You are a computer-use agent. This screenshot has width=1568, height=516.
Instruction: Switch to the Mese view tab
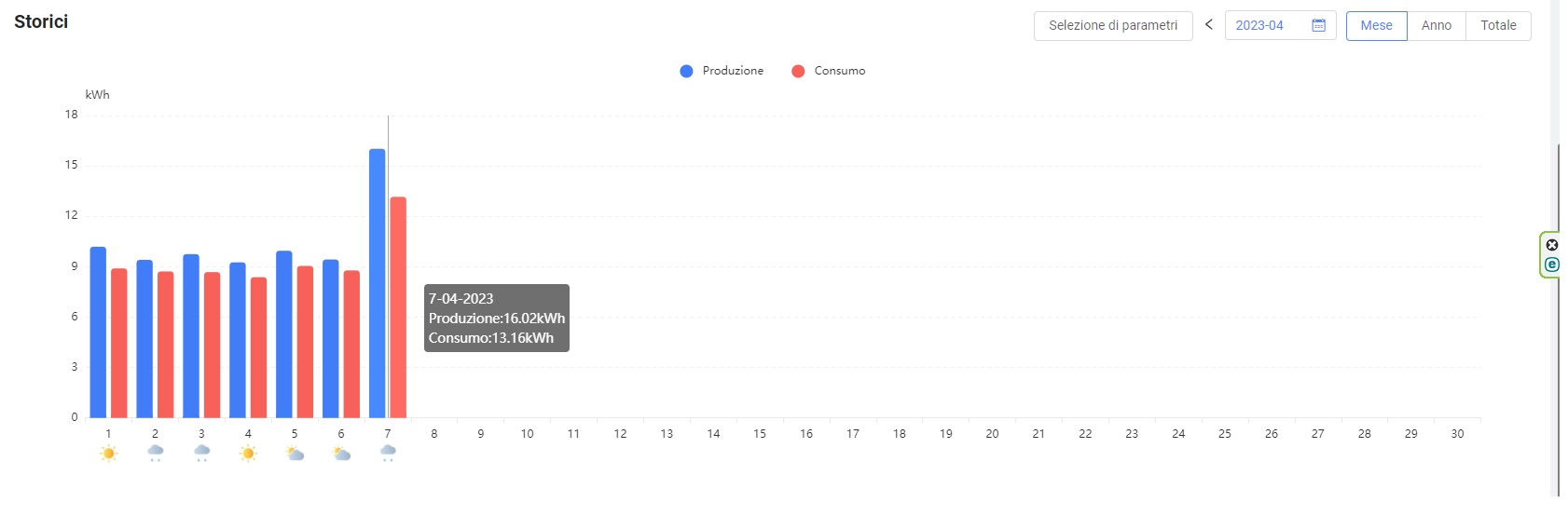pos(1376,25)
